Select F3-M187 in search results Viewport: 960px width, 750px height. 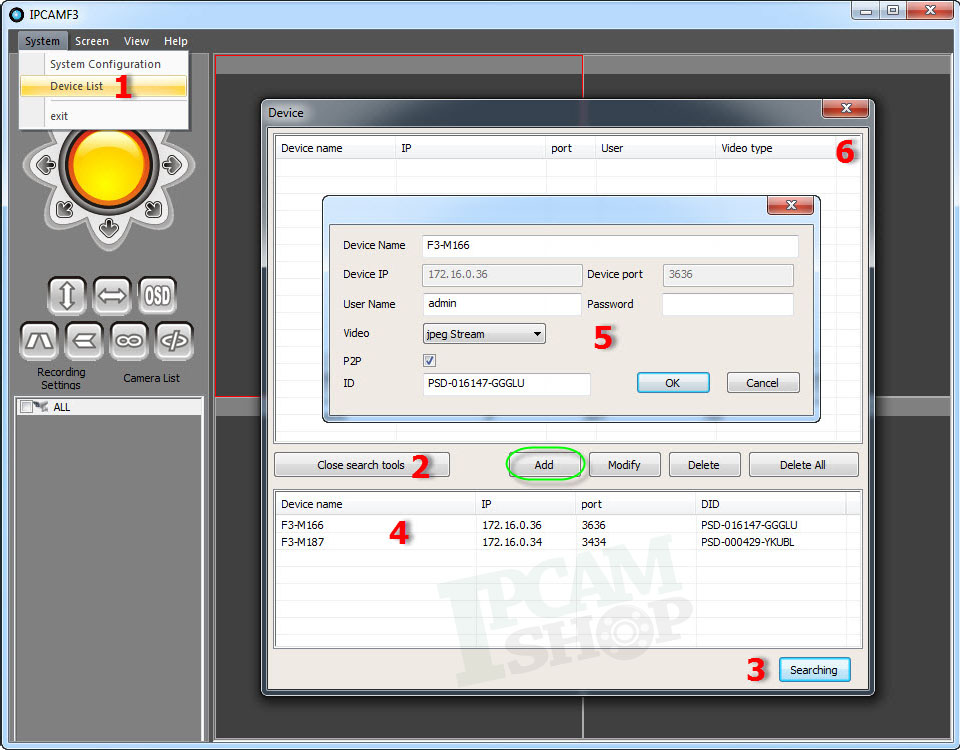[302, 542]
